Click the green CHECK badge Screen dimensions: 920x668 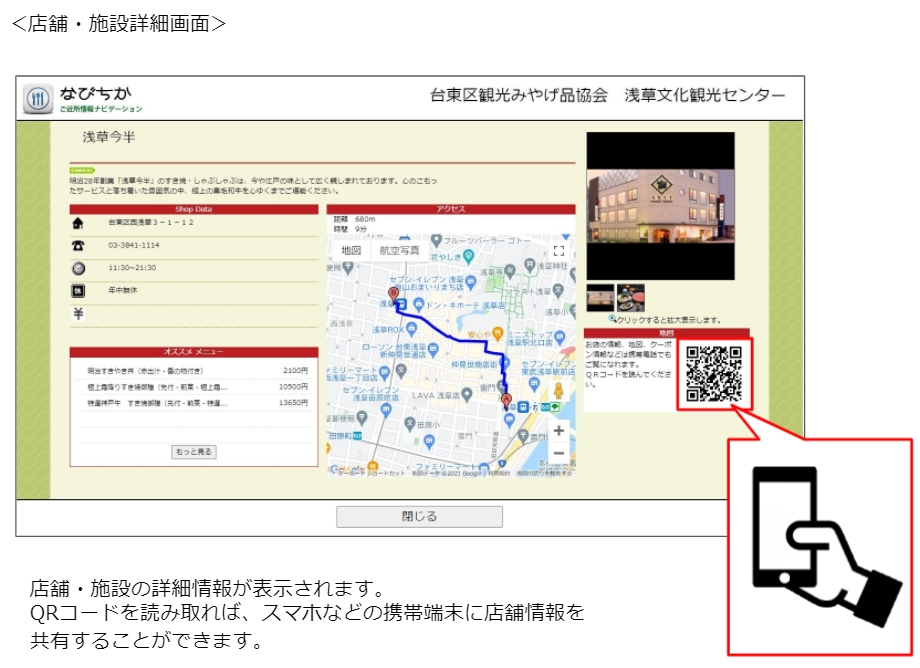(x=82, y=171)
